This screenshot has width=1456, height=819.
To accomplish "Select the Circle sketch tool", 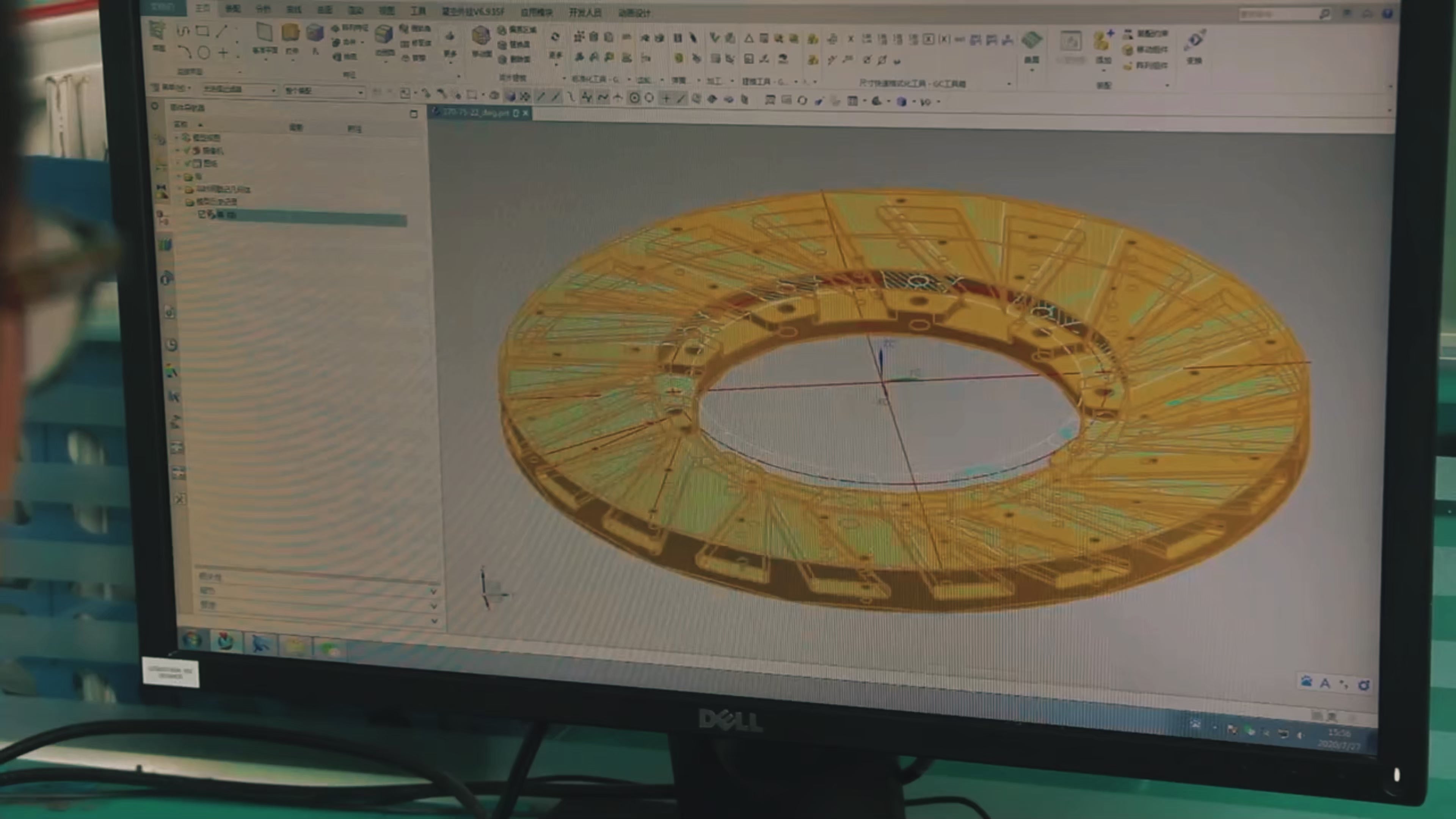I will click(204, 53).
